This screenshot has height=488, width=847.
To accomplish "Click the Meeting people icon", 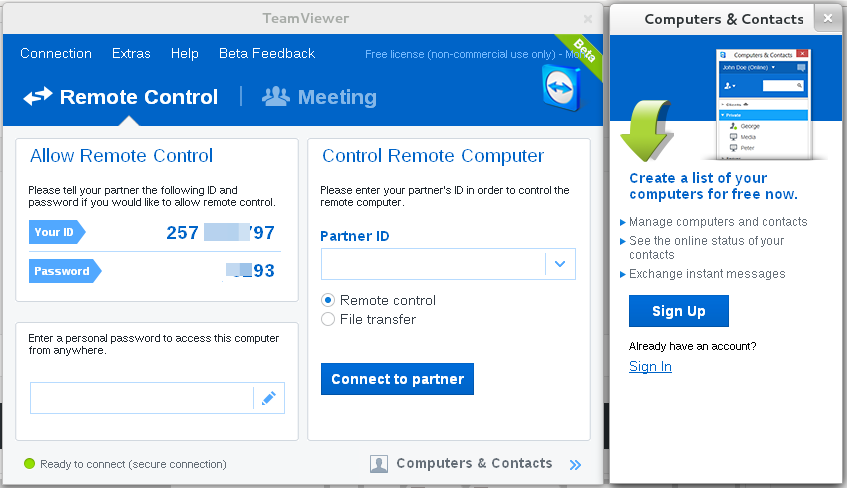I will click(275, 96).
